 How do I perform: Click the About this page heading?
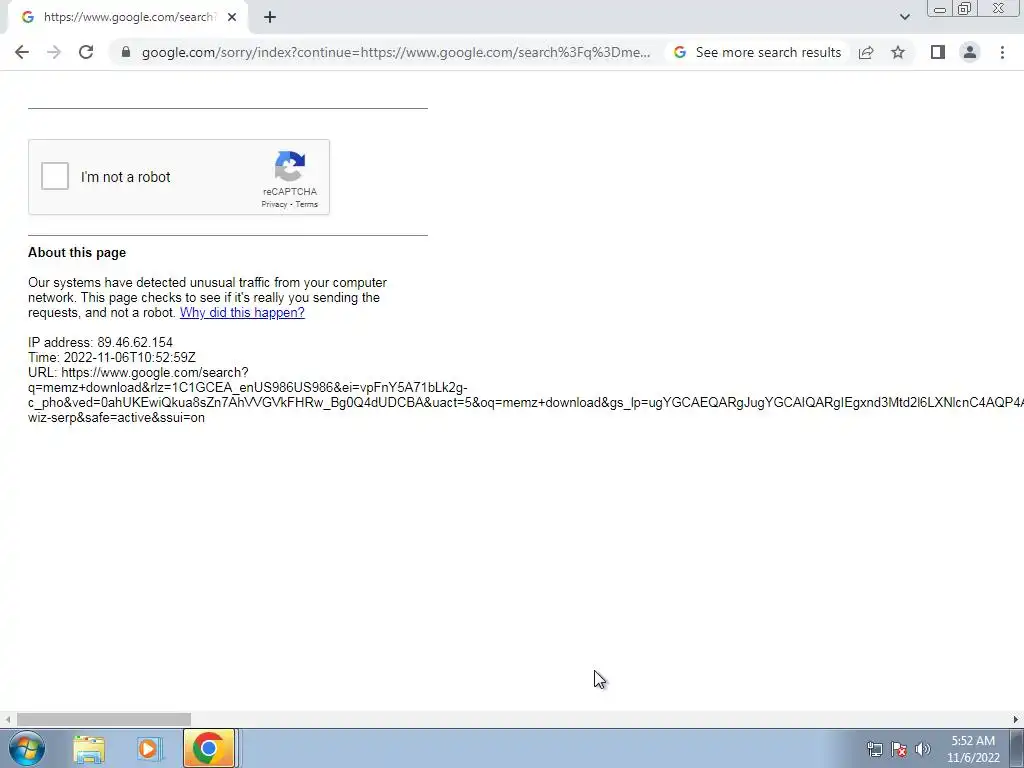(x=77, y=253)
